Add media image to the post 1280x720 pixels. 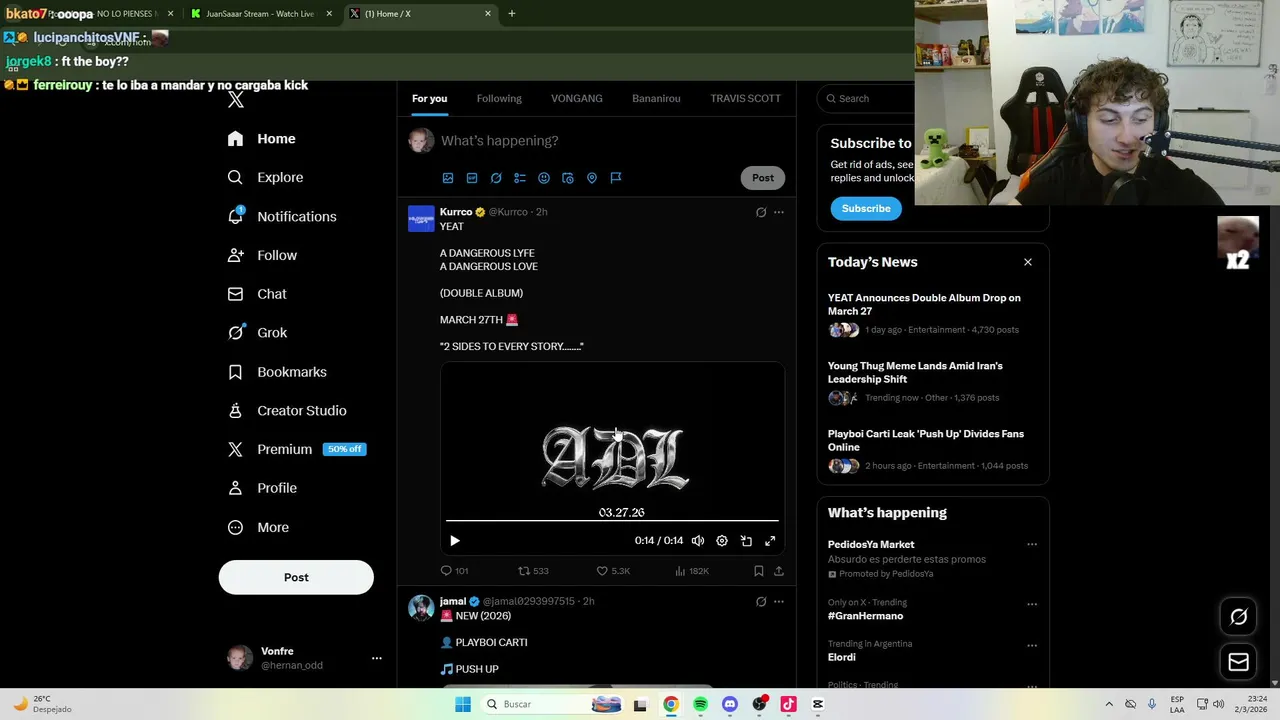tap(448, 178)
